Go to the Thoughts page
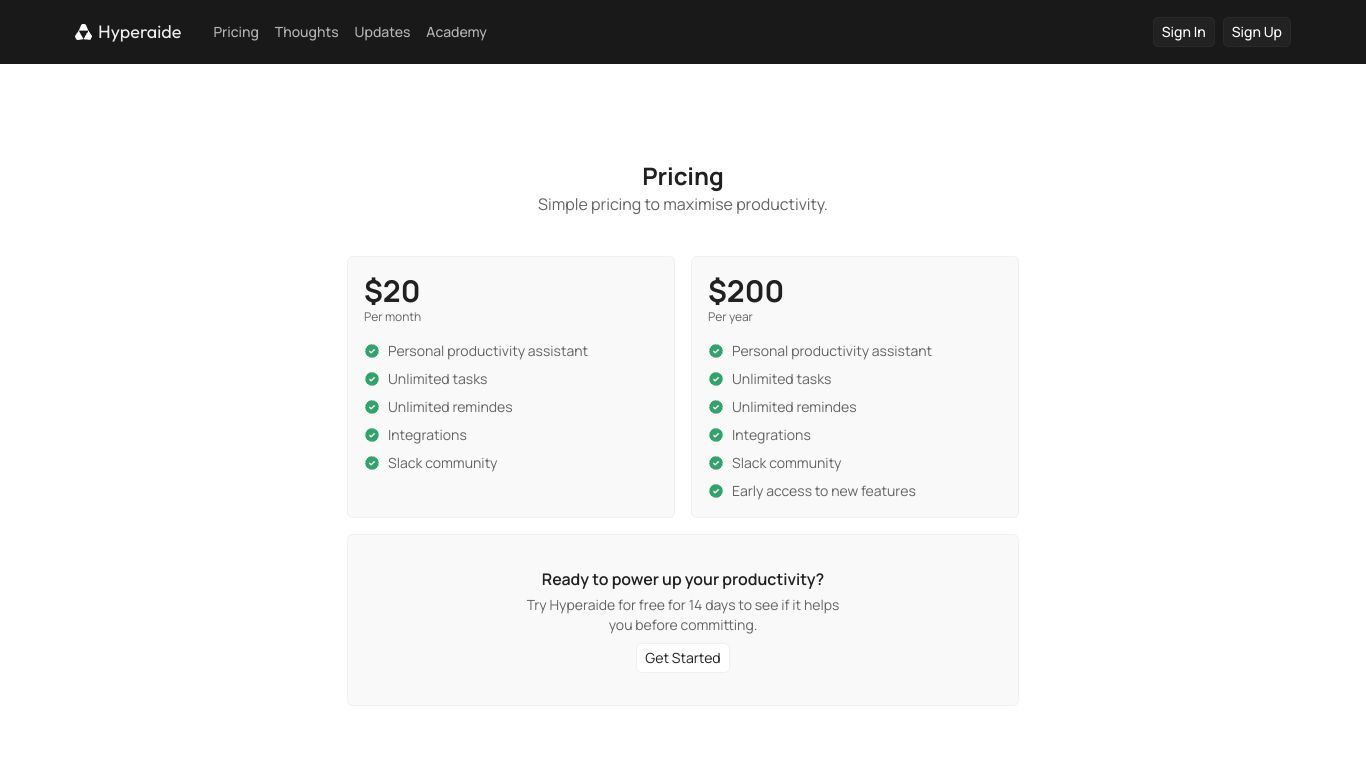This screenshot has width=1366, height=768. click(306, 32)
